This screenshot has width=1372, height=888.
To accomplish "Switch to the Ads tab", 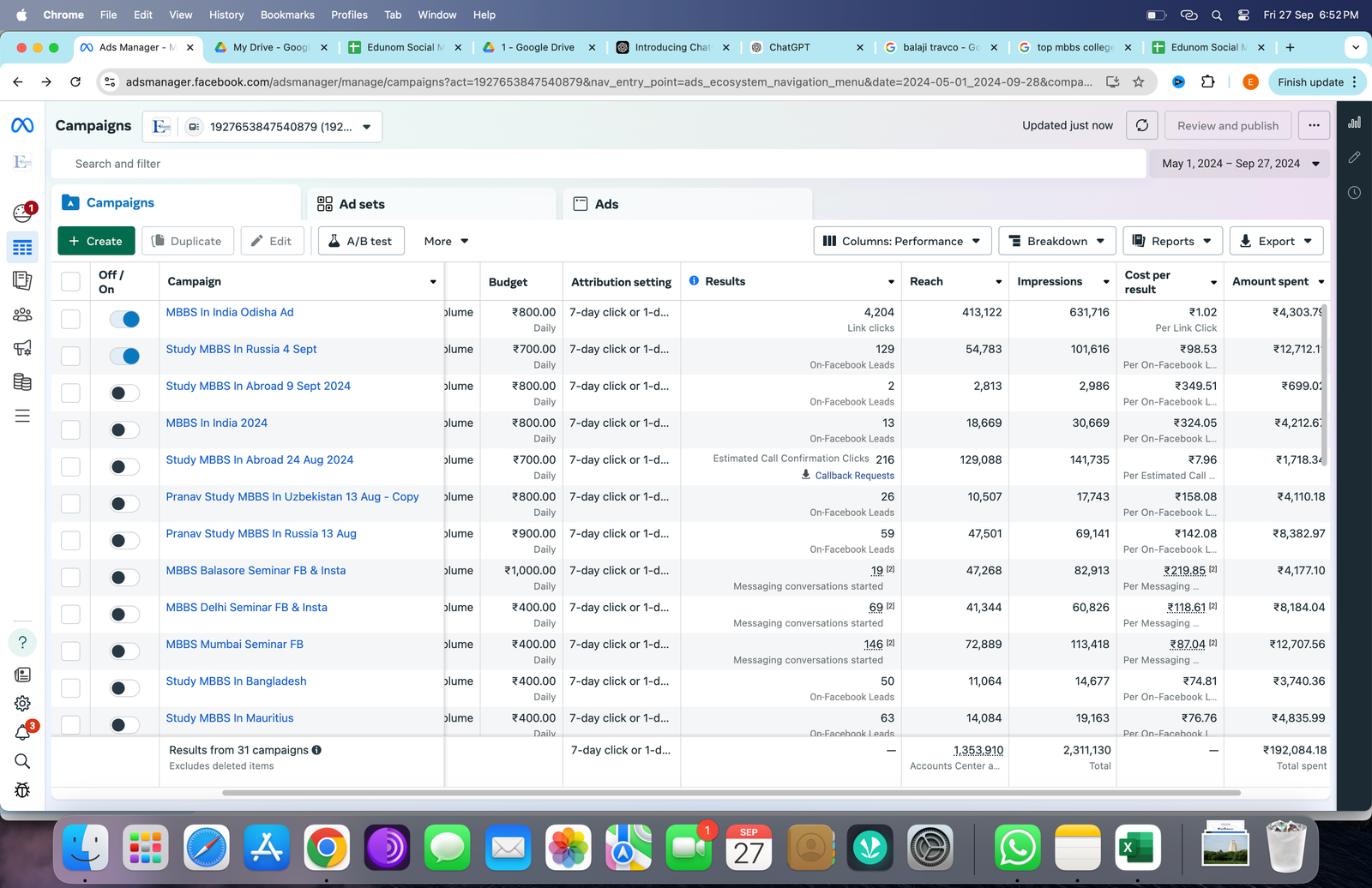I will [606, 204].
